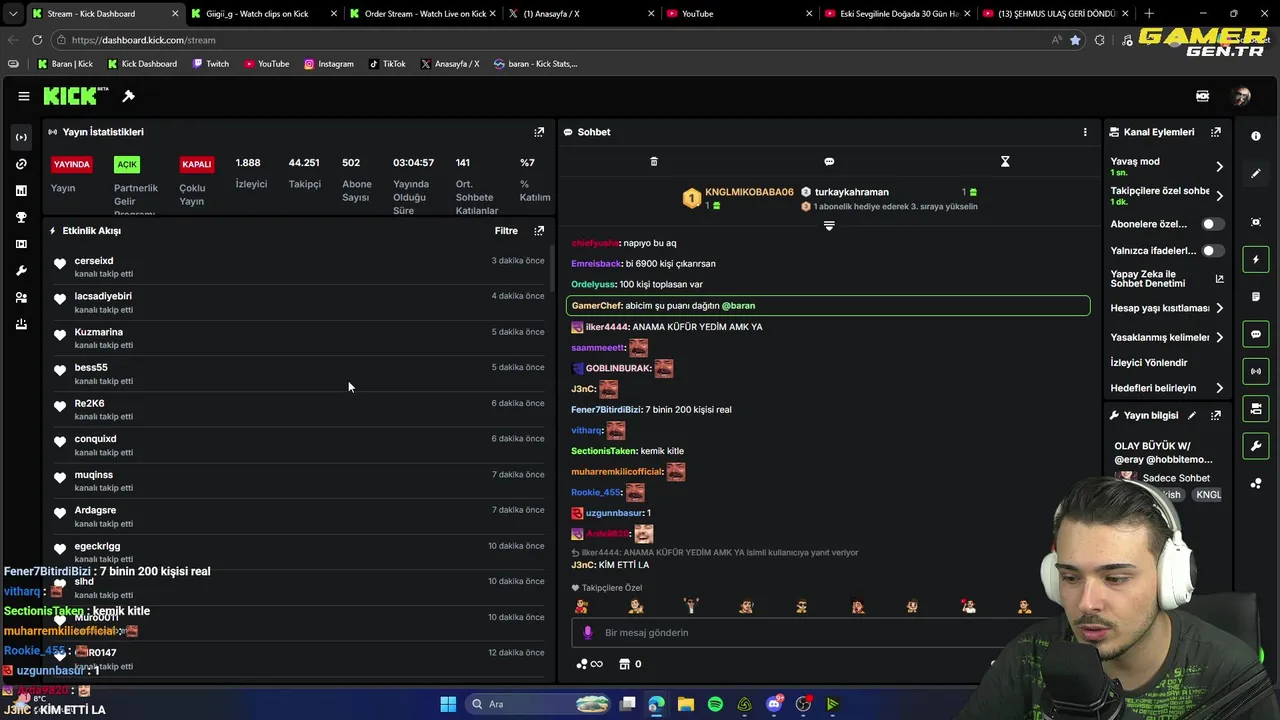Open the Twitch bookmark
The image size is (1280, 720).
point(210,64)
